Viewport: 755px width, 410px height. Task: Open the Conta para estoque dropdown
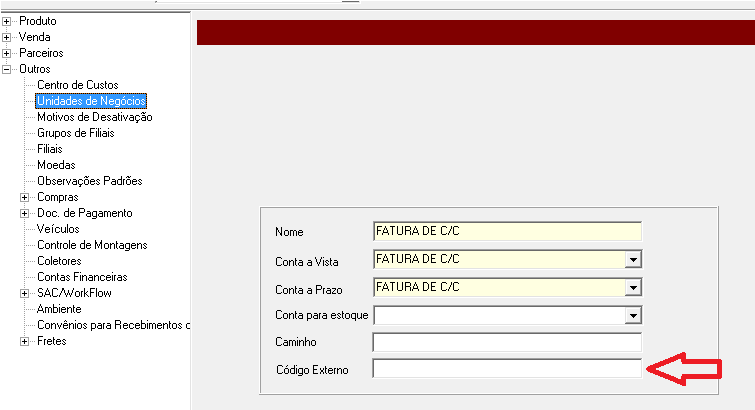click(633, 316)
